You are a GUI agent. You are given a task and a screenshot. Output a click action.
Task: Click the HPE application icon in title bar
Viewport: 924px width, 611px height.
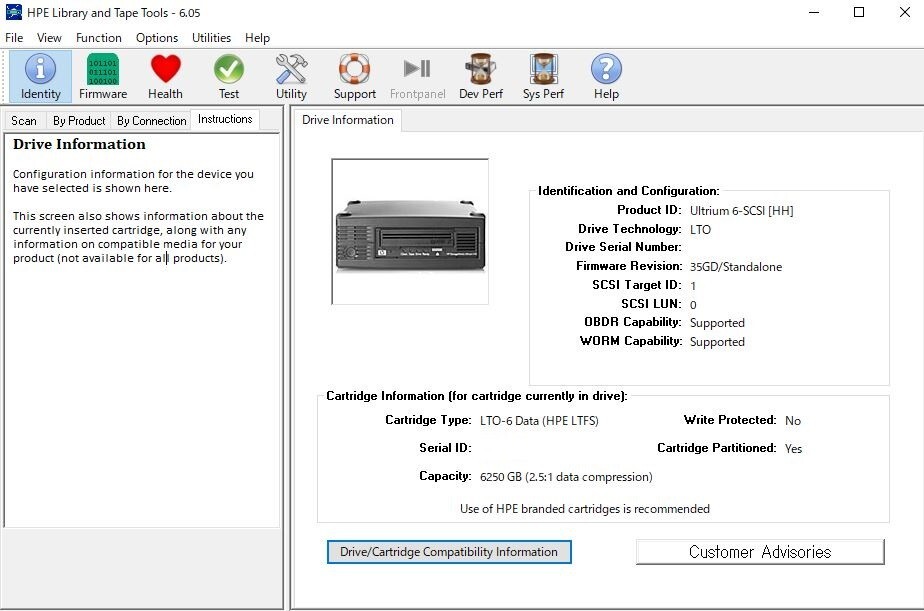(x=14, y=12)
